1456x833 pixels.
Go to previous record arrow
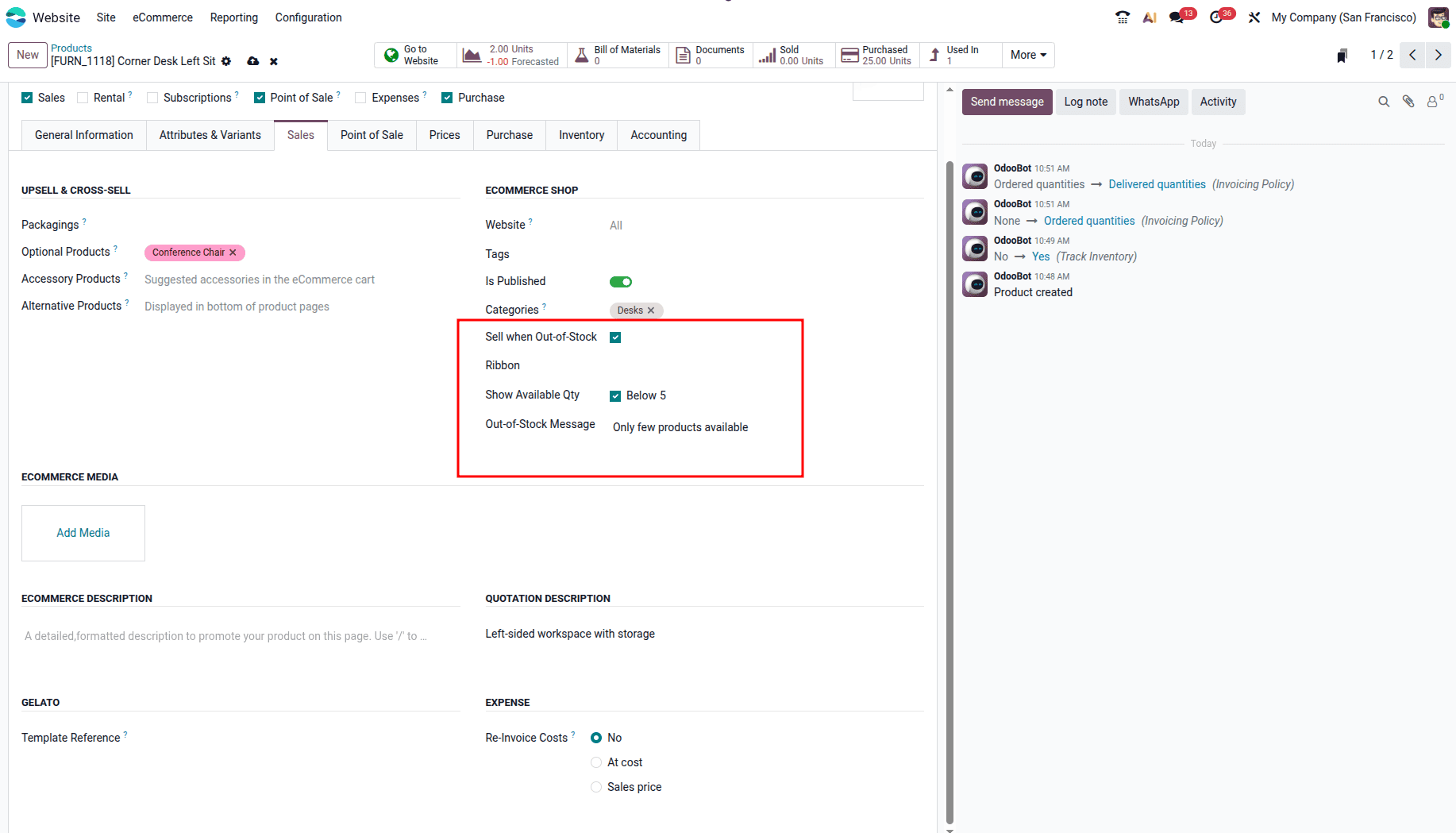pos(1412,55)
